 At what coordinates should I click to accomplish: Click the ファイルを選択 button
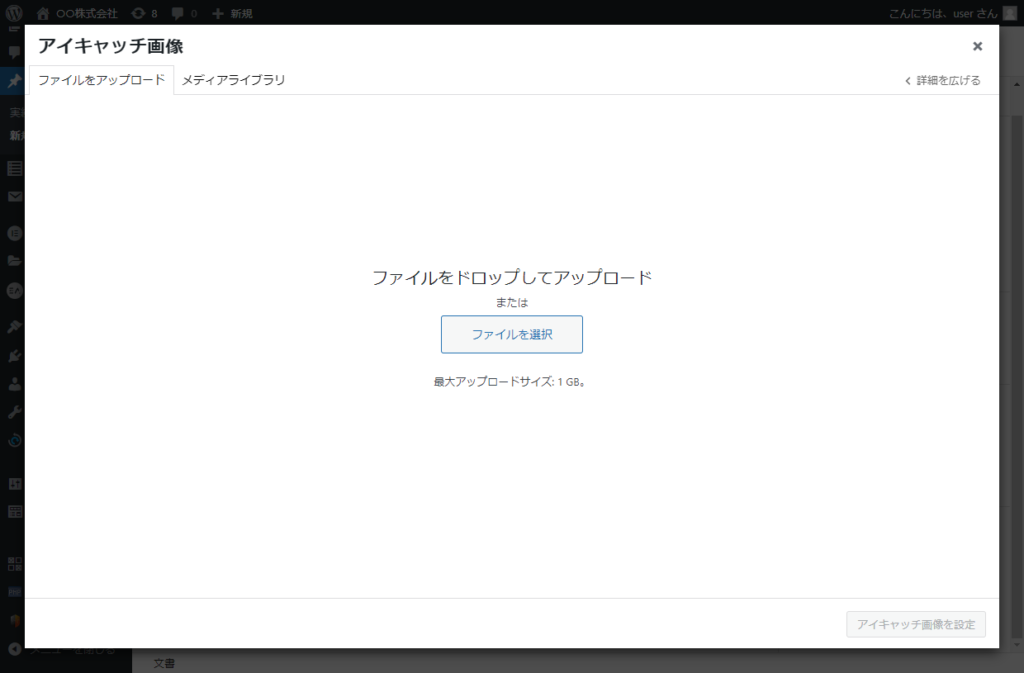click(x=511, y=334)
